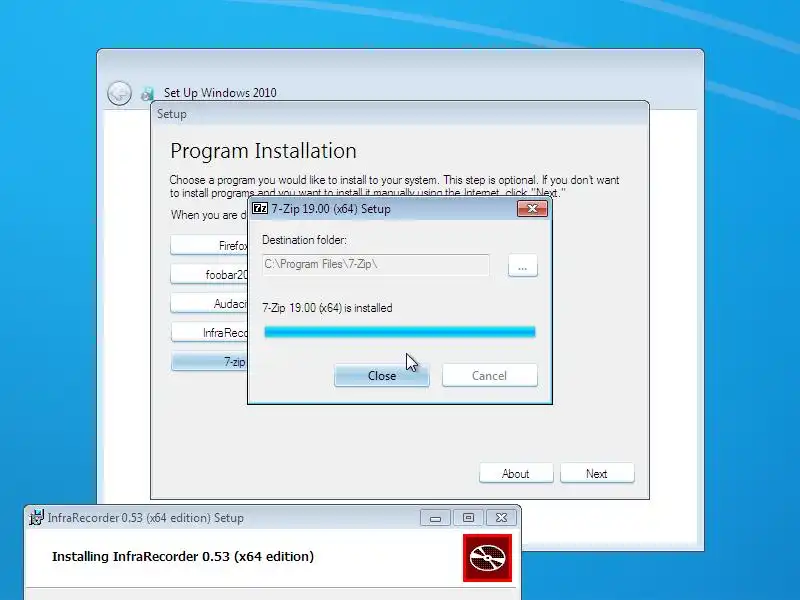Click 'Installing InfraRecorder 0.53 (x64 edition)' text
Viewport: 800px width, 600px height.
point(183,556)
